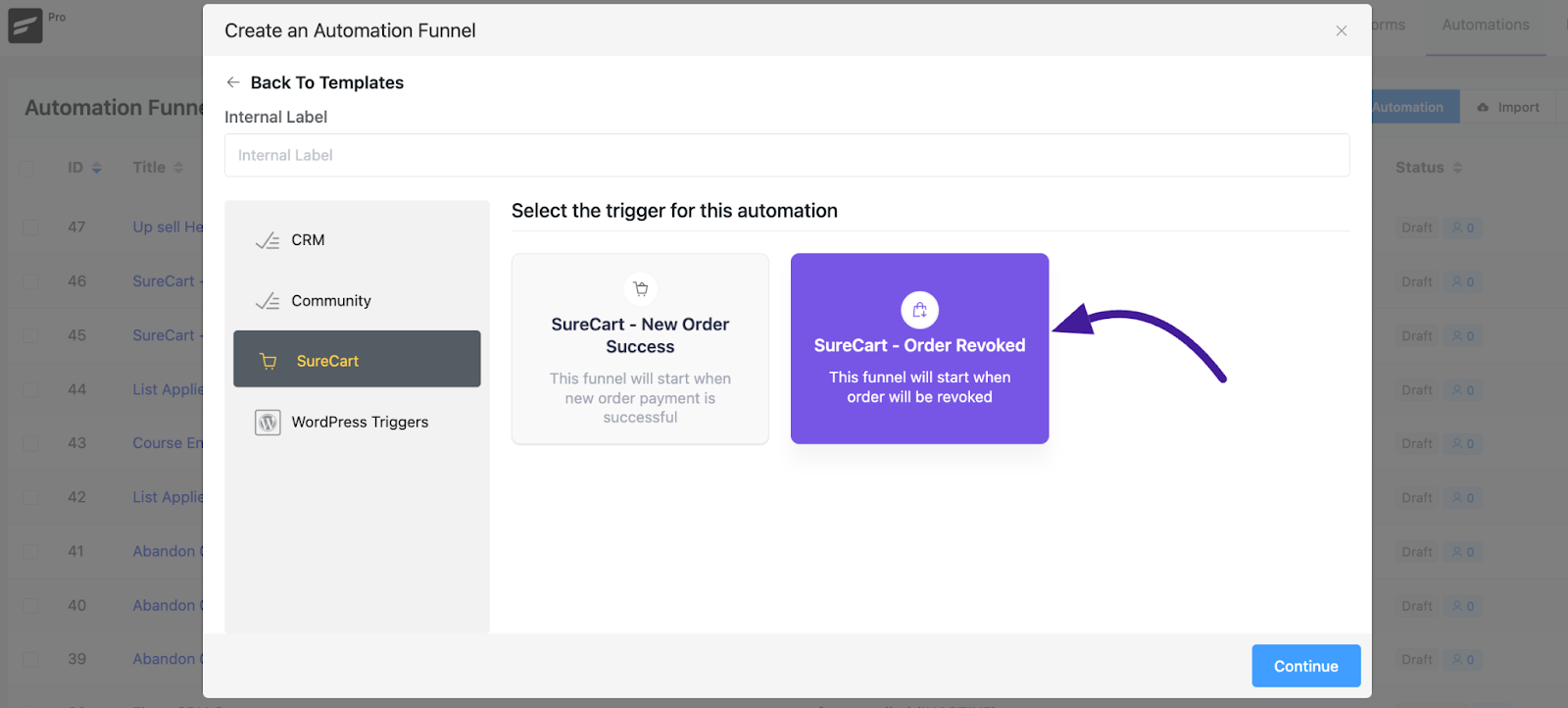Click the CRM checklist icon in sidebar
1568x708 pixels.
click(268, 240)
